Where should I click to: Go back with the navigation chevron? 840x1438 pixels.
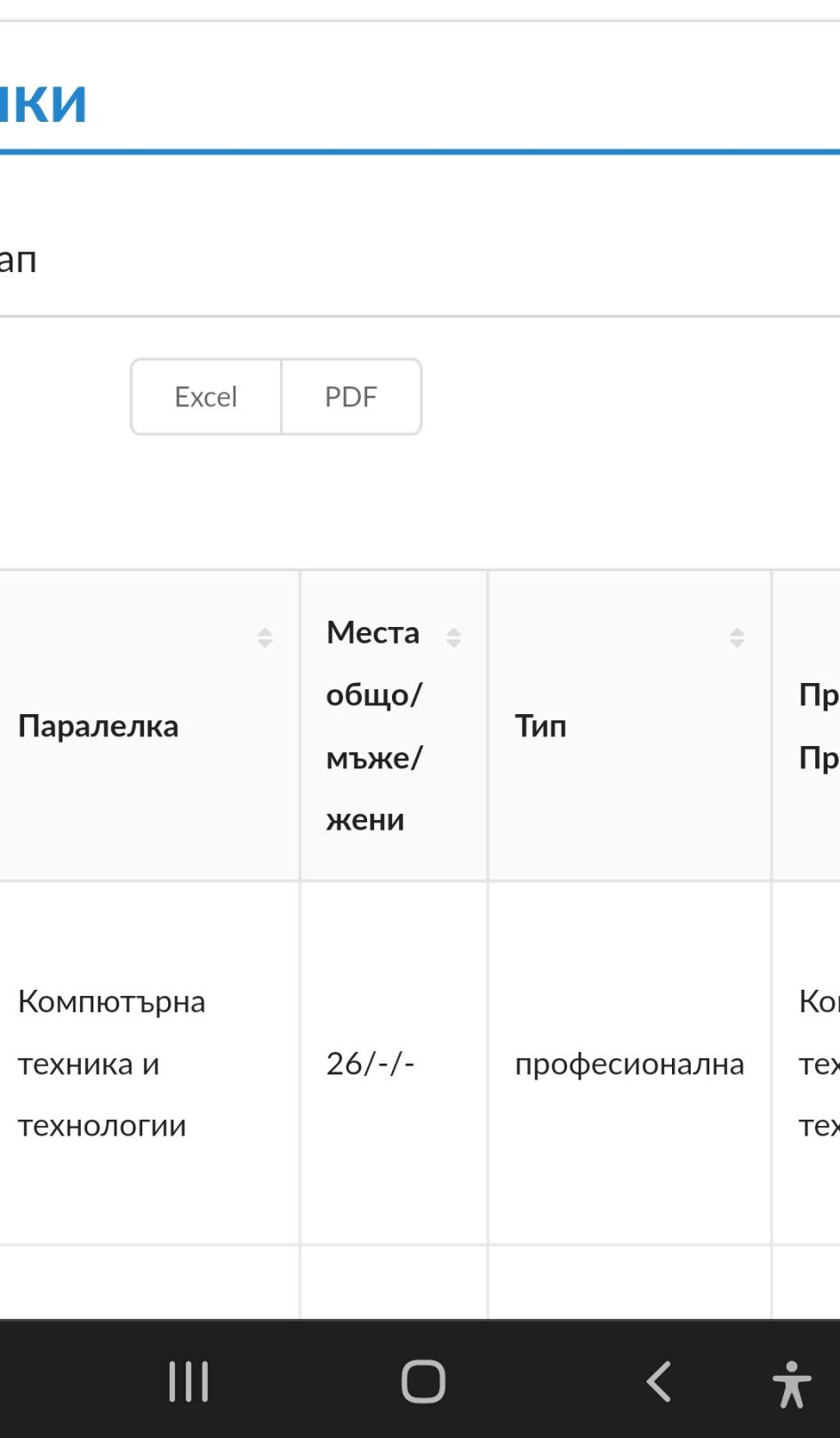coord(659,1381)
